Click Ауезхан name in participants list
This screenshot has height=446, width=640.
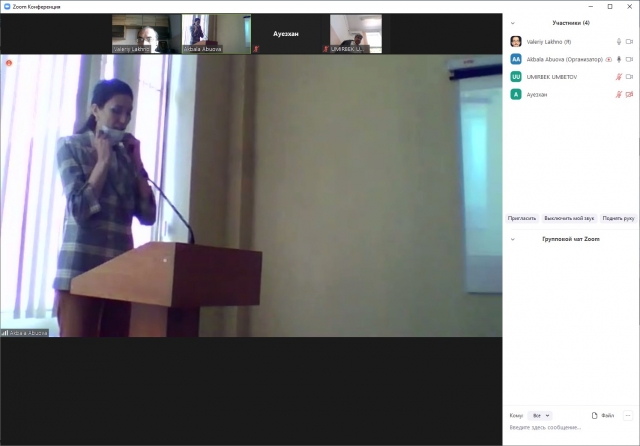(536, 95)
